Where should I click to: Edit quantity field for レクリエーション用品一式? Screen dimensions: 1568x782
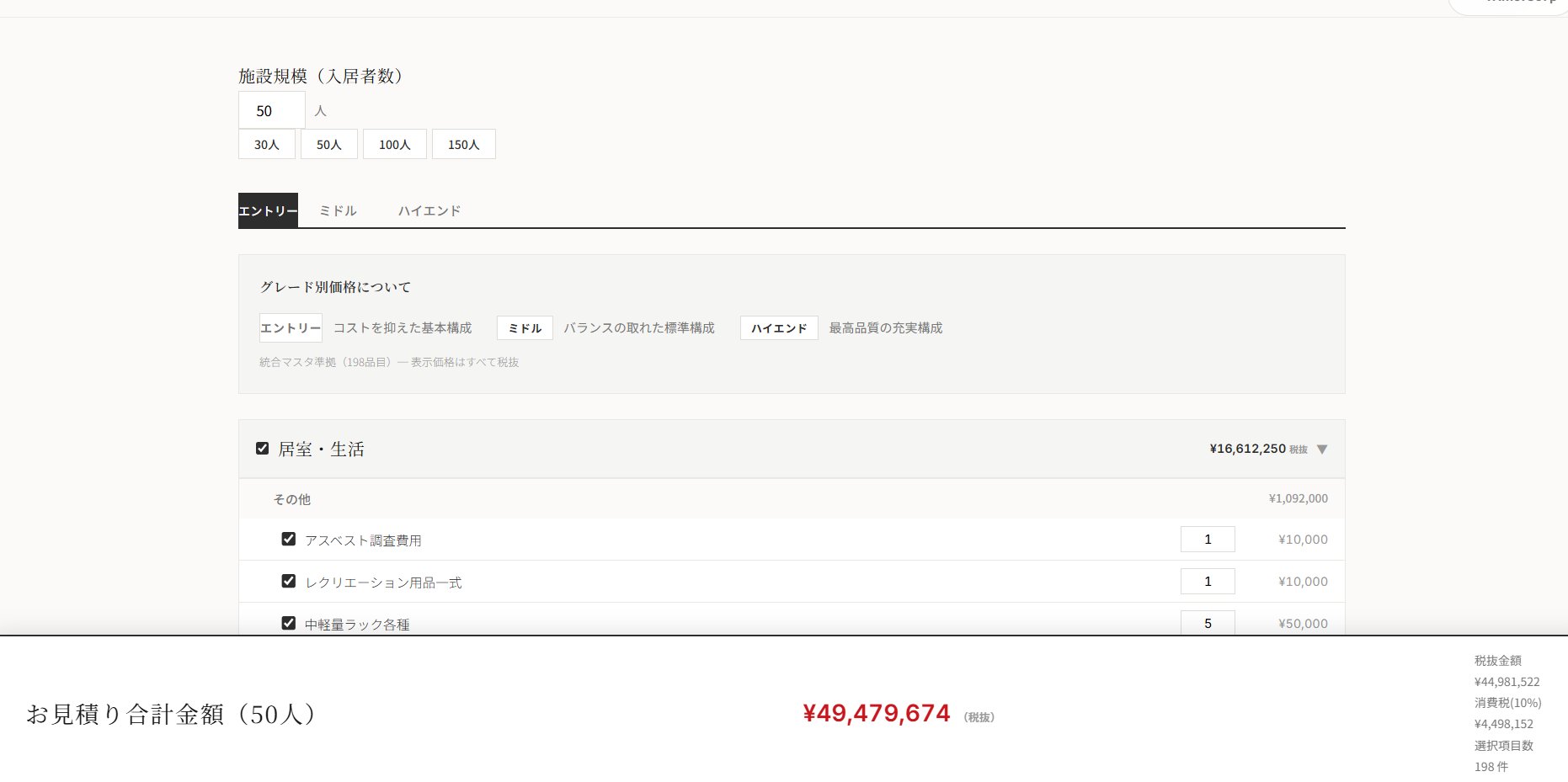[1208, 581]
